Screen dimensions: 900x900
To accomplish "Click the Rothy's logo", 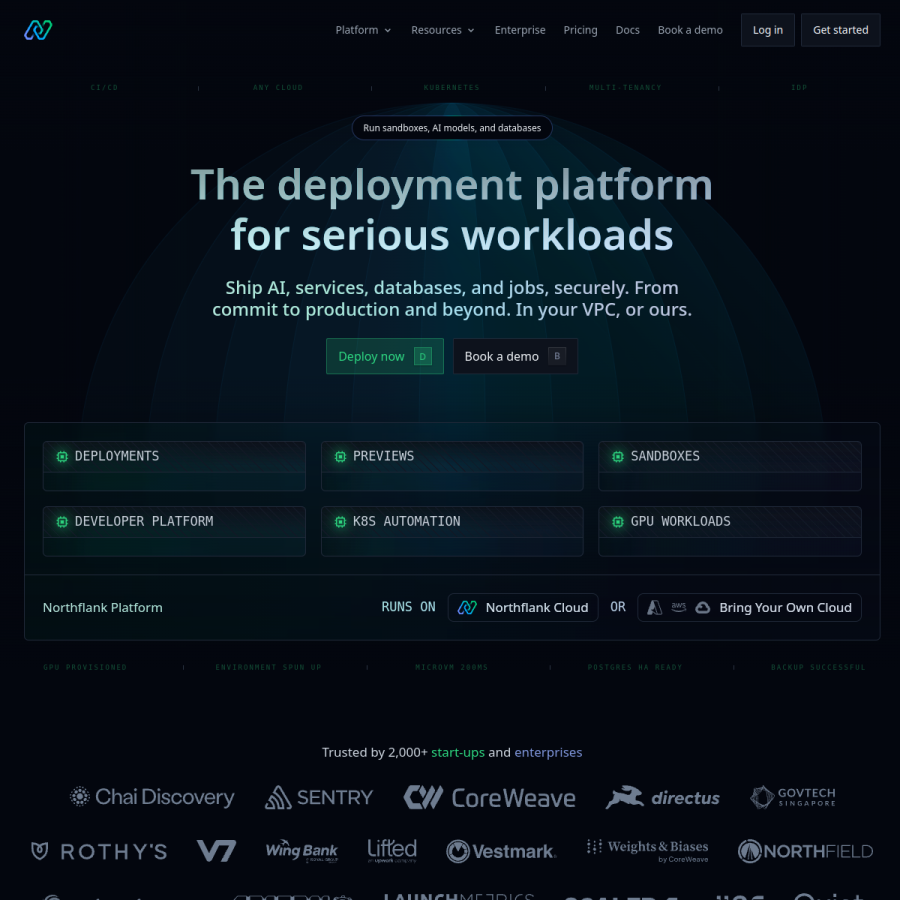I will tap(99, 851).
